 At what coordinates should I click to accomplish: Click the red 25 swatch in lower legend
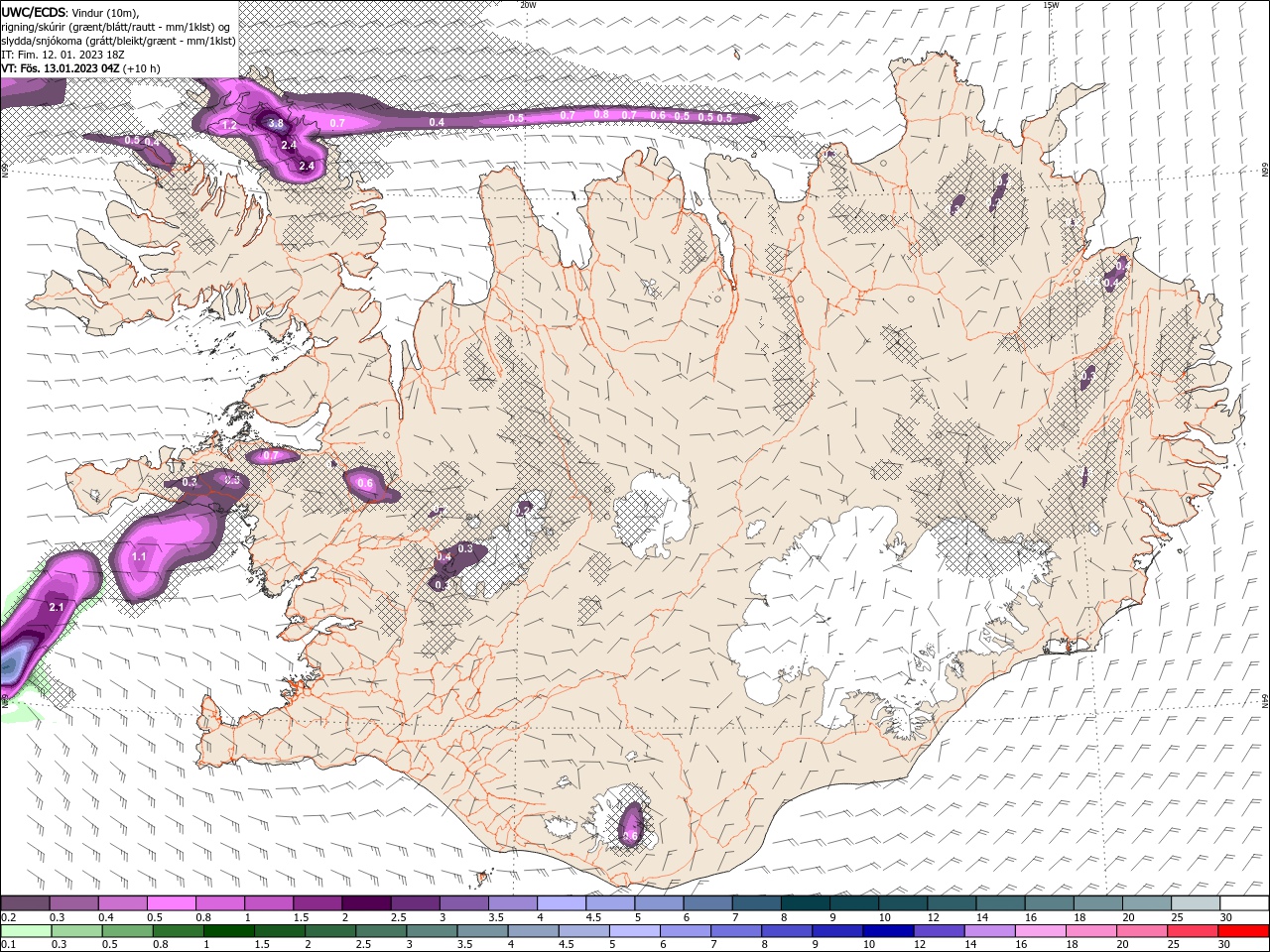(1193, 931)
